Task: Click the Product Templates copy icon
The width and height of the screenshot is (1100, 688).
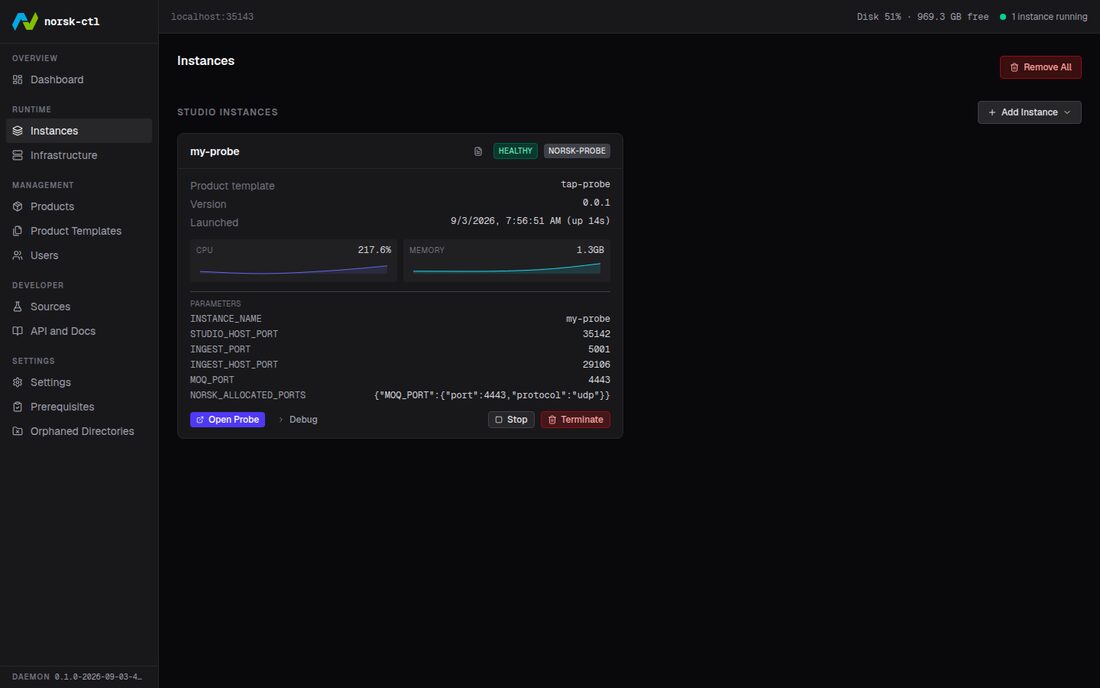Action: 18,231
